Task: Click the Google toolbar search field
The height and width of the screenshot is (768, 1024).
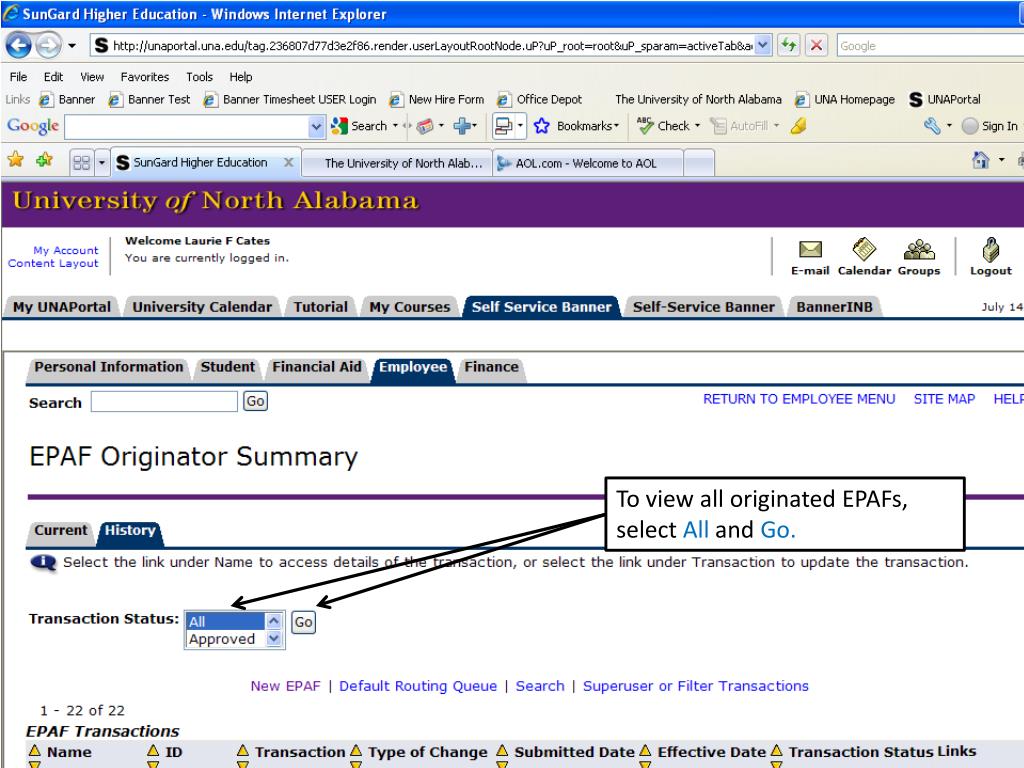Action: [187, 127]
